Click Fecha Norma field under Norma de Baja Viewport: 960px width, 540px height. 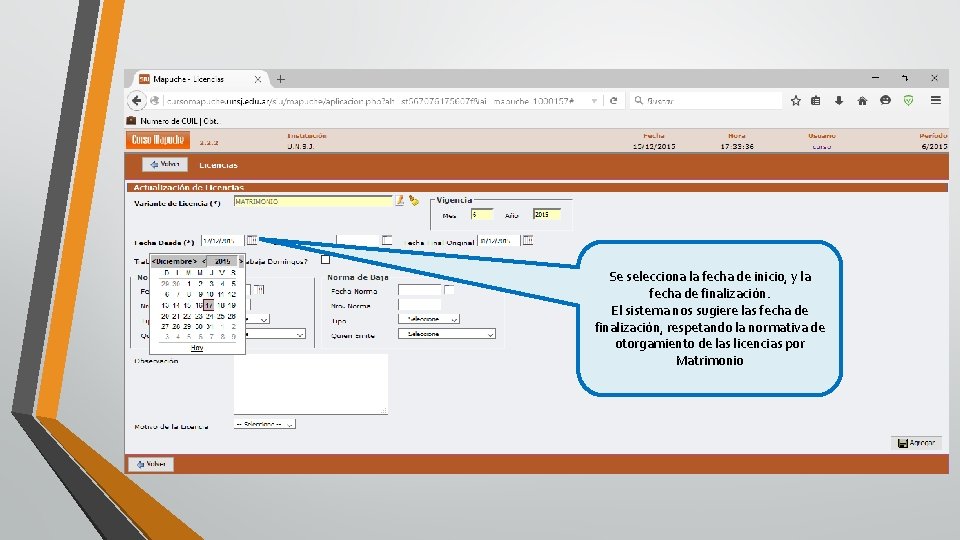[x=419, y=290]
